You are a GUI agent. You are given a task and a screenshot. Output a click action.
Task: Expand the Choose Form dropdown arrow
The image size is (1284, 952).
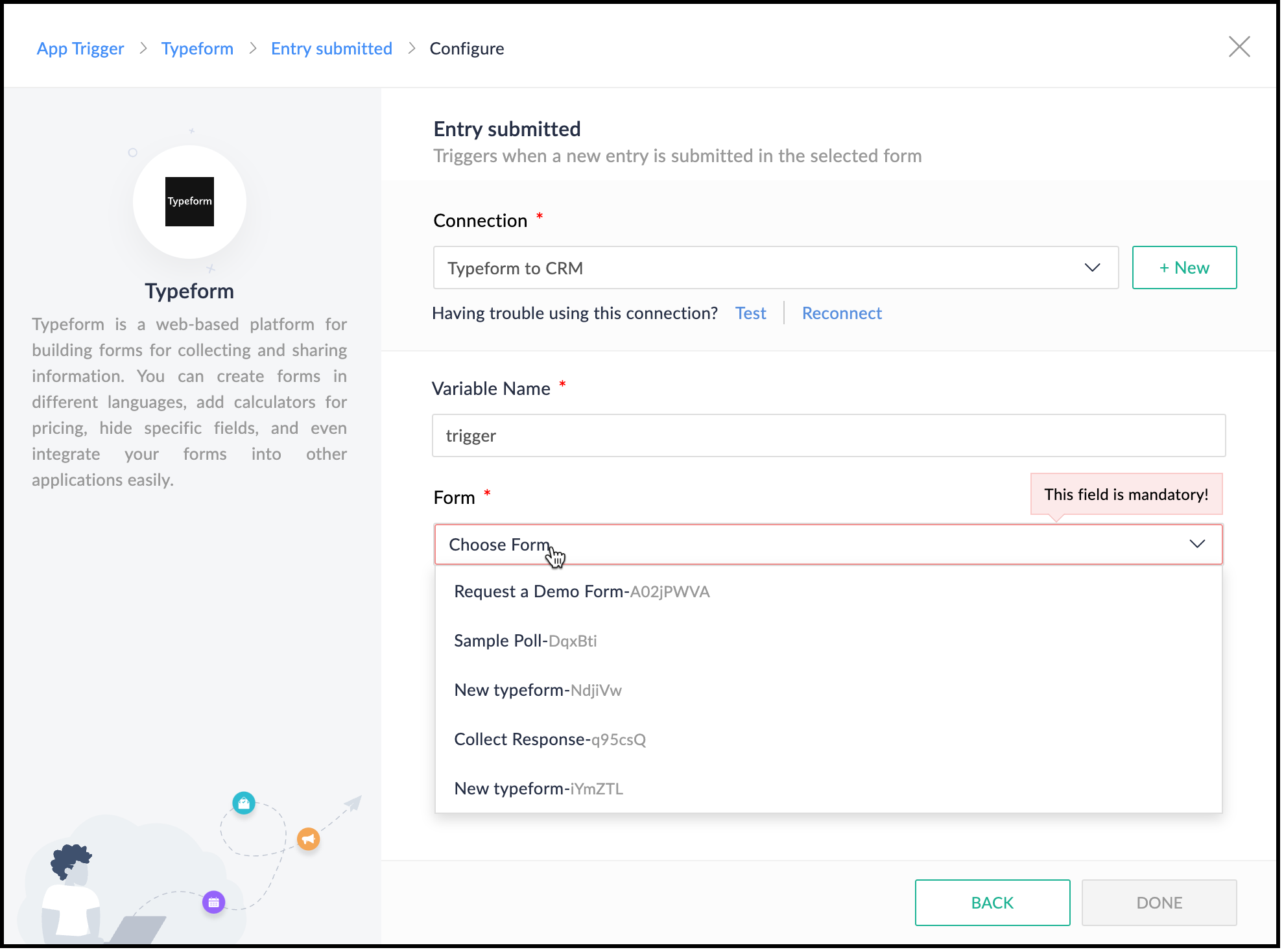tap(1197, 544)
